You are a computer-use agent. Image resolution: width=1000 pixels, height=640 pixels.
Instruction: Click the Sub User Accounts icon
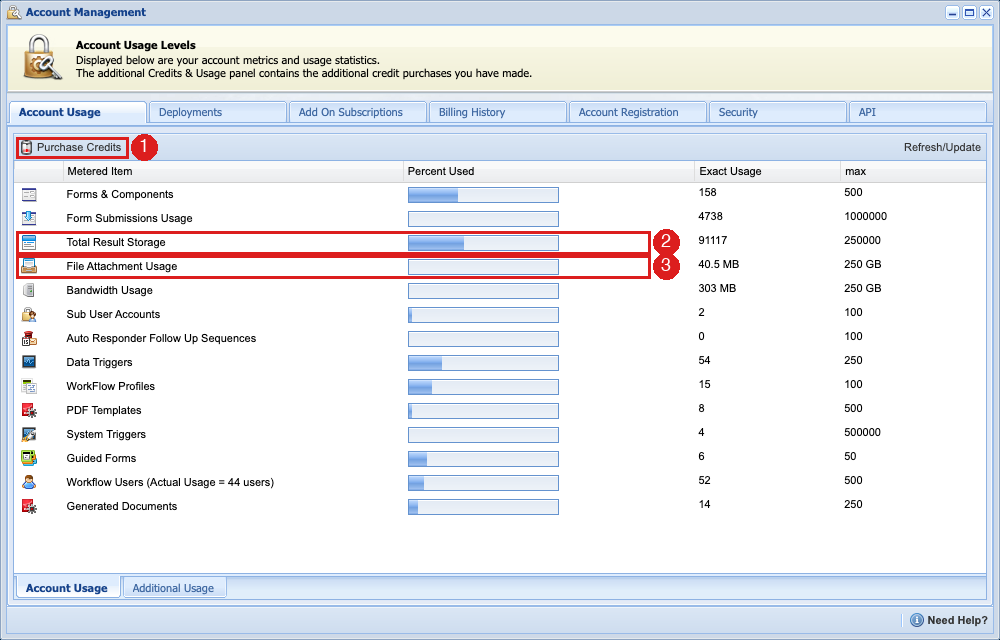tap(29, 314)
